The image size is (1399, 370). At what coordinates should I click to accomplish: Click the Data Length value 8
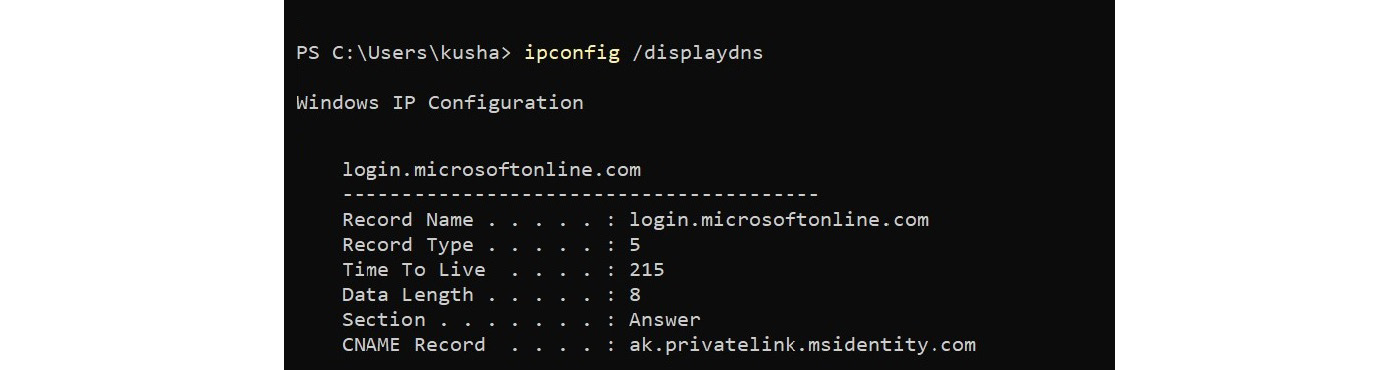pos(635,295)
